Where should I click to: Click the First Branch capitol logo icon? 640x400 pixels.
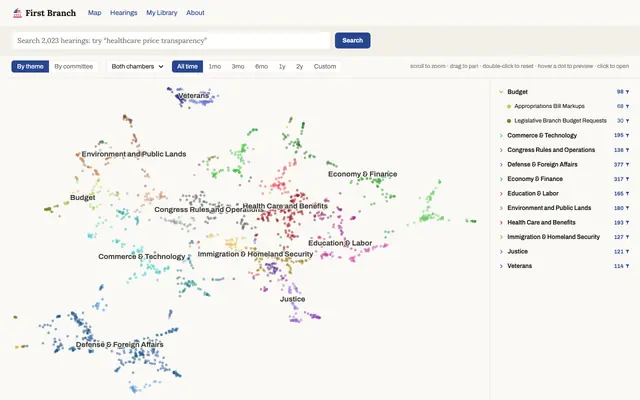[18, 13]
